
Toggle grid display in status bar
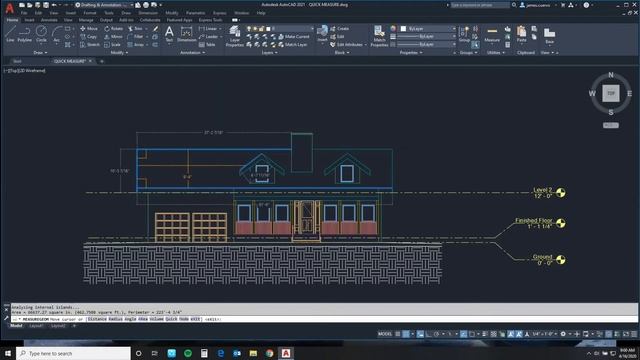(398, 334)
